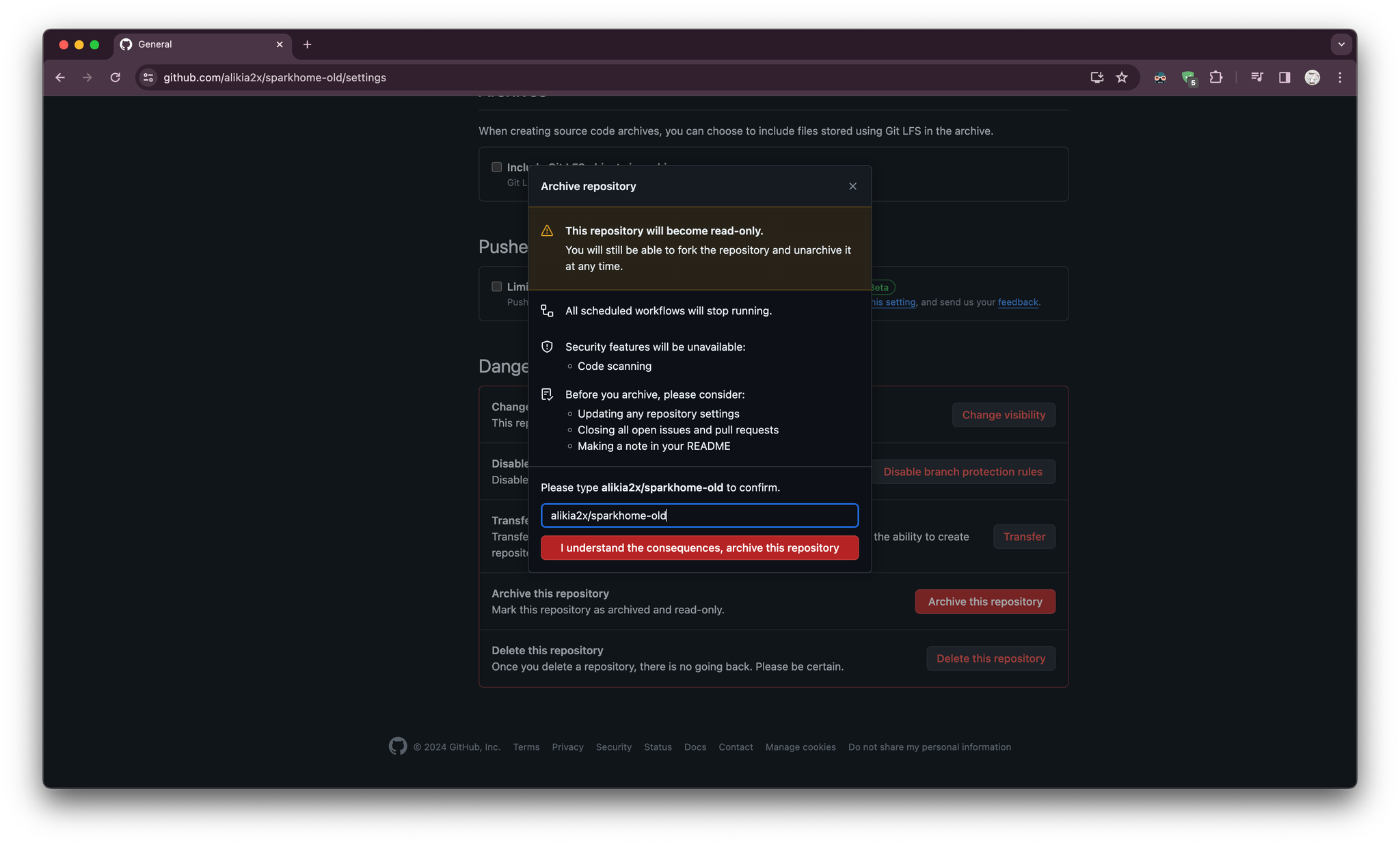Click the repository name confirmation field
The height and width of the screenshot is (845, 1400).
pyautogui.click(x=699, y=515)
